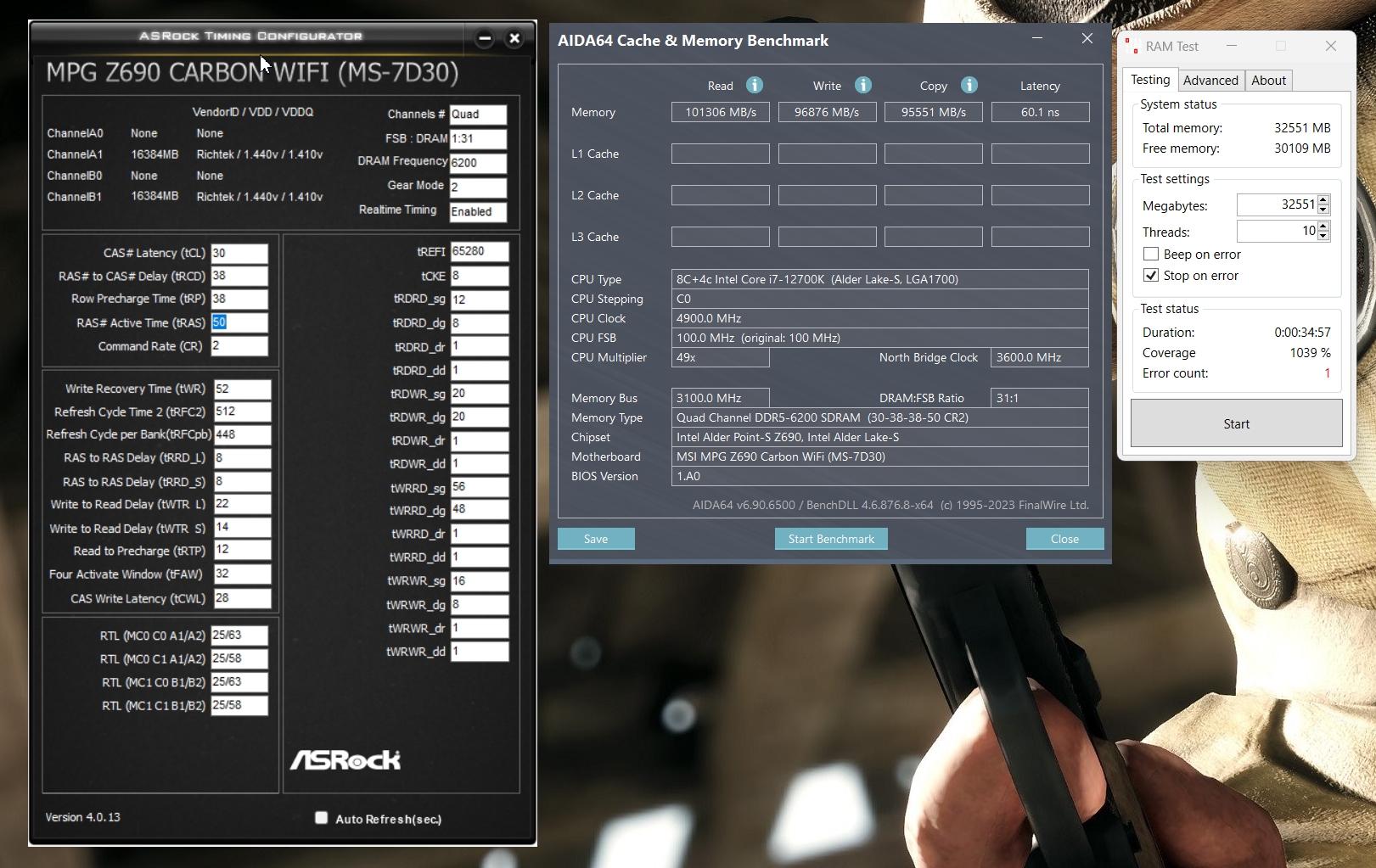Viewport: 1376px width, 868px height.
Task: Click the Coverage value 1039 %
Action: (x=1310, y=353)
